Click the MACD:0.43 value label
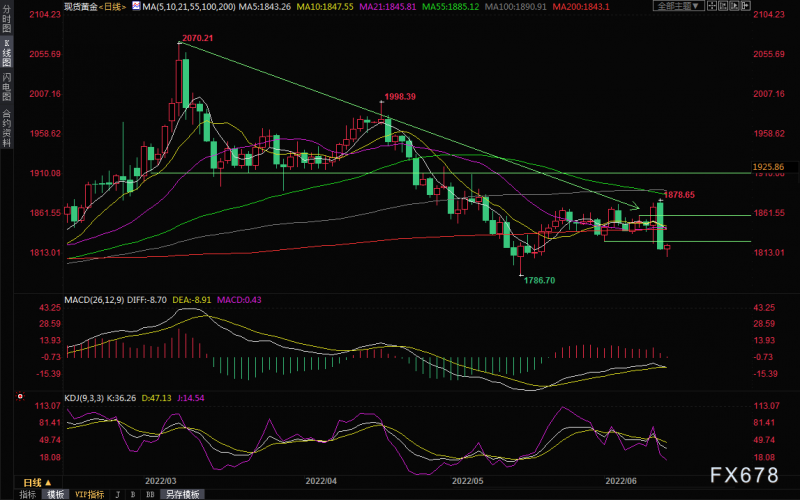Viewport: 800px width, 500px height. tap(239, 300)
